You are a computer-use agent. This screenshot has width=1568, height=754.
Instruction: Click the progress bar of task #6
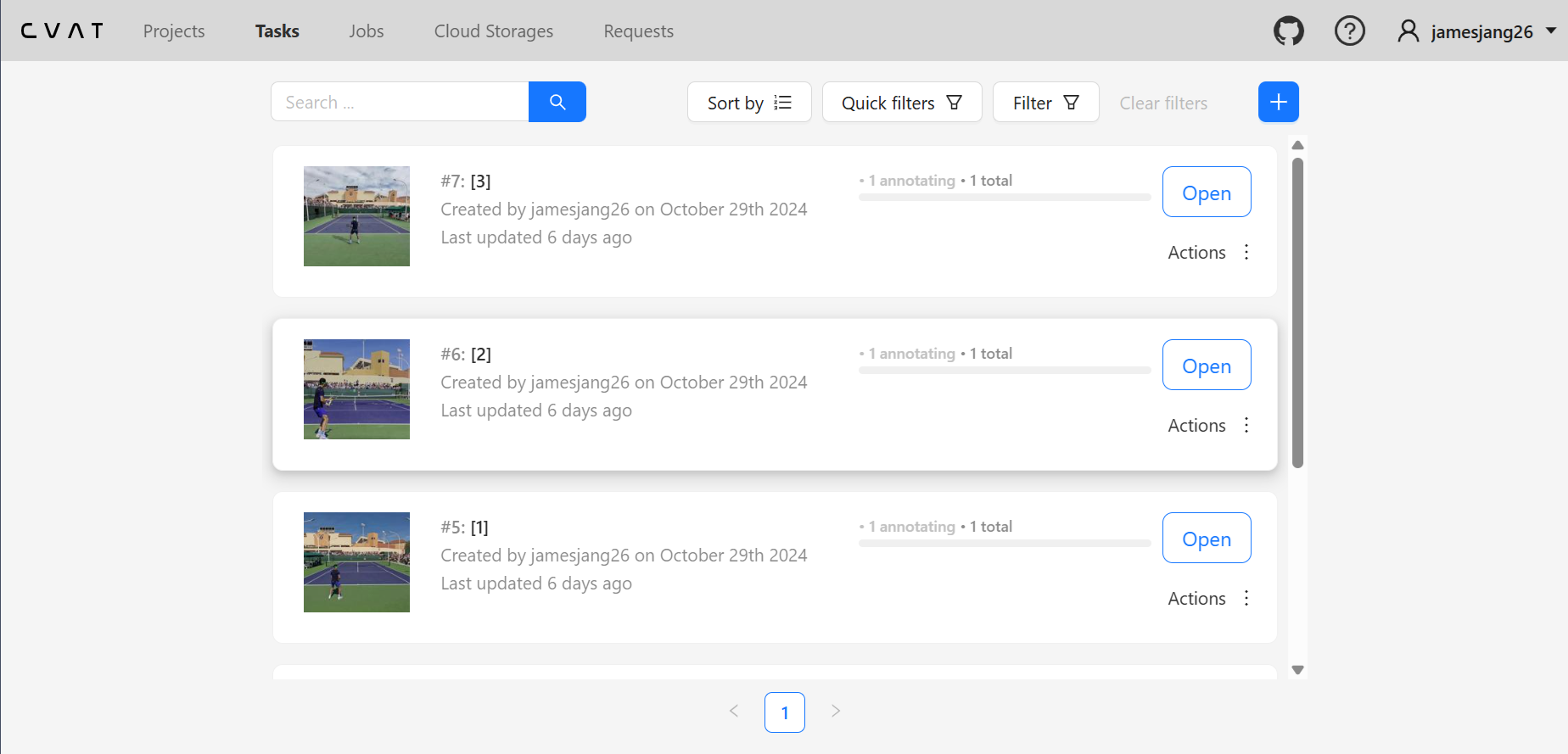tap(1004, 371)
